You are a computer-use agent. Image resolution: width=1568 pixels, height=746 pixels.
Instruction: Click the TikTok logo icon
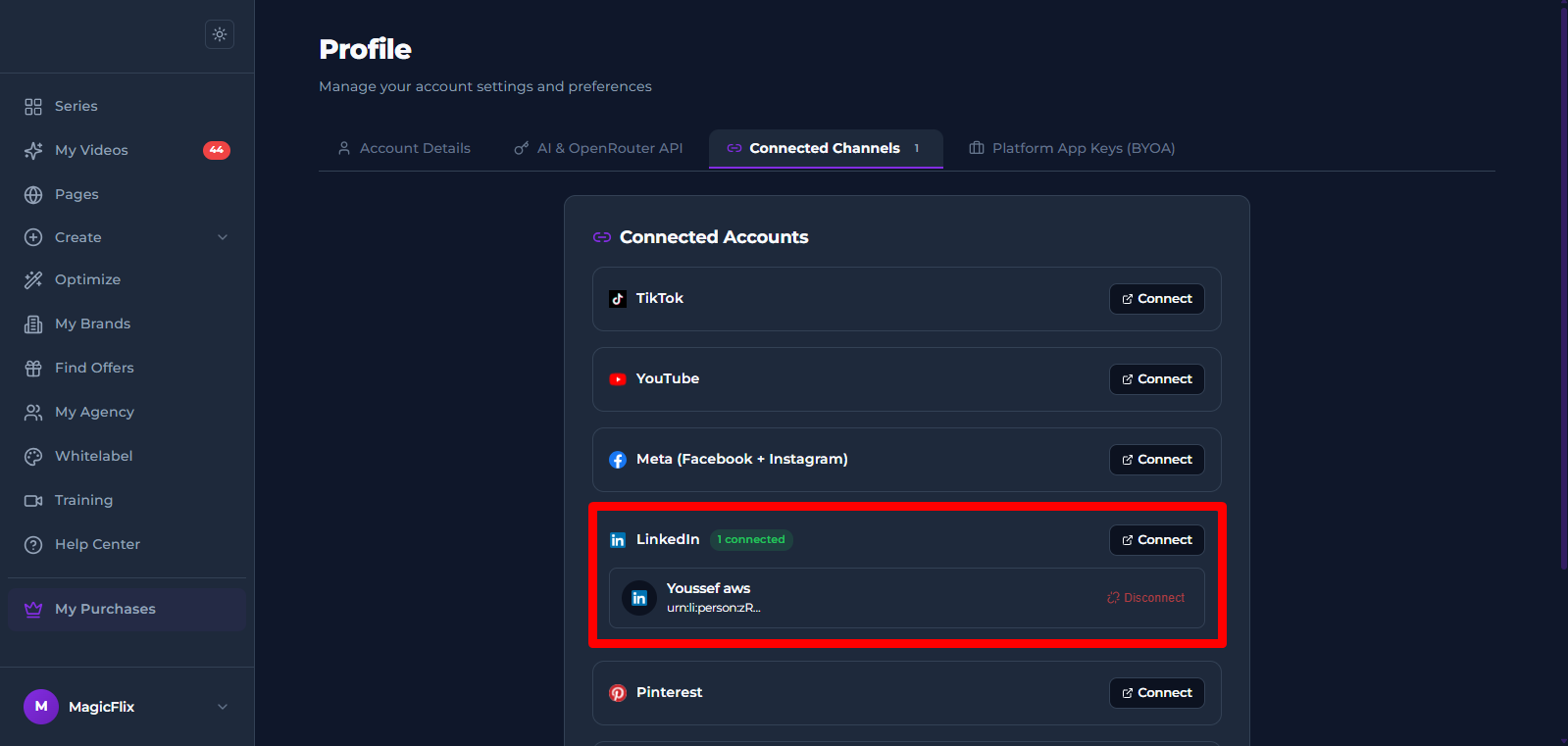[618, 299]
